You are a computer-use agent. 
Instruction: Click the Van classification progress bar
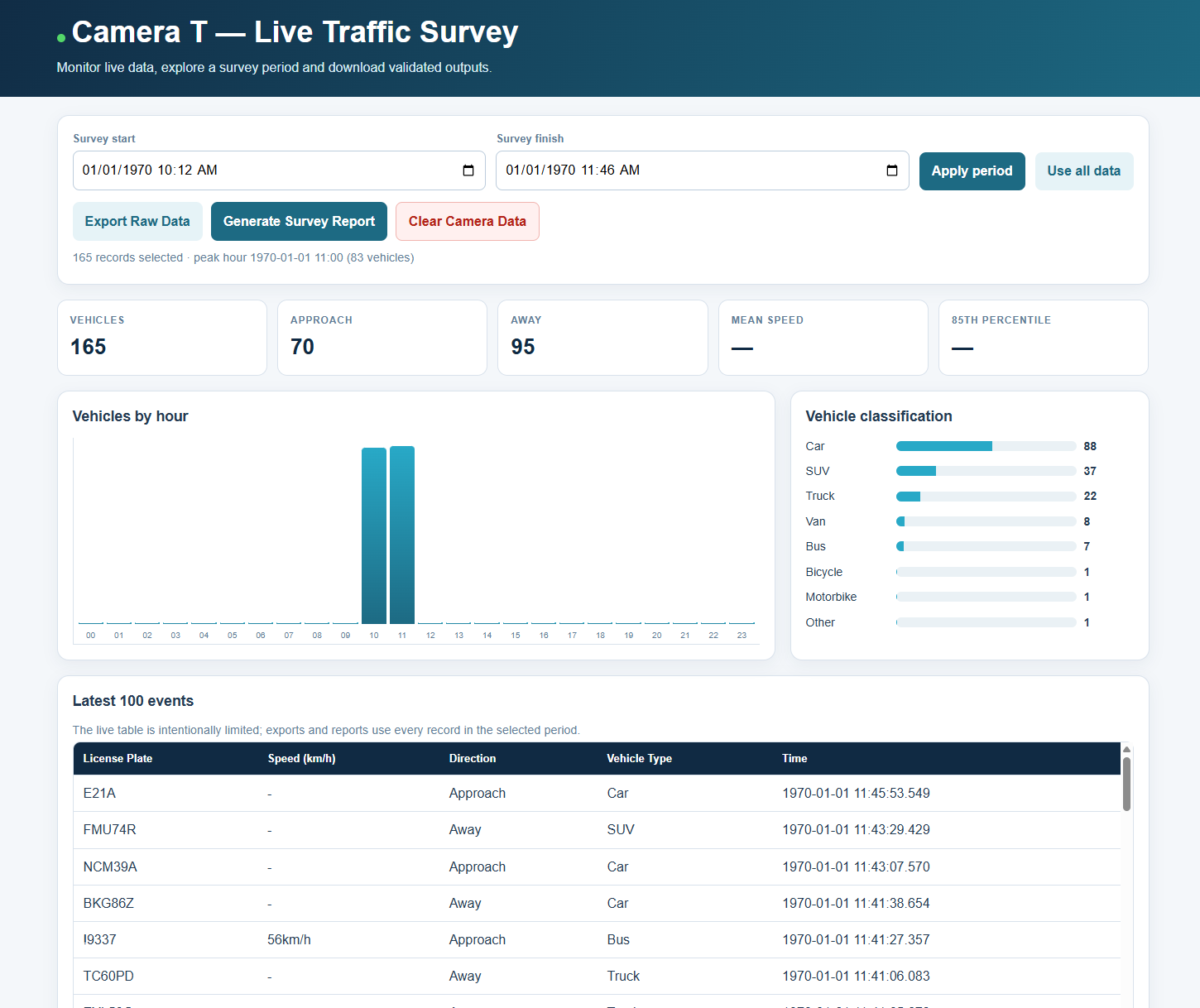[x=986, y=521]
